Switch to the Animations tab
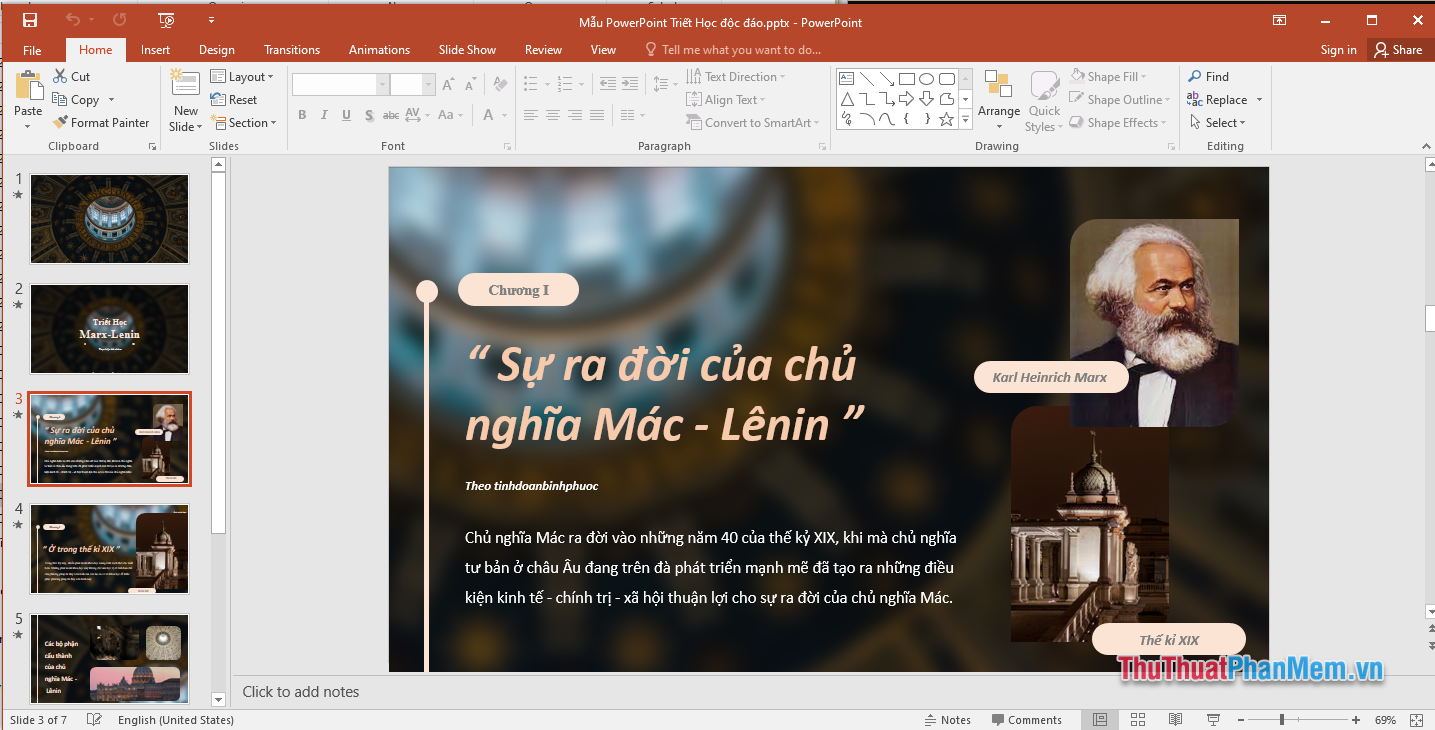The width and height of the screenshot is (1435, 730). 378,48
